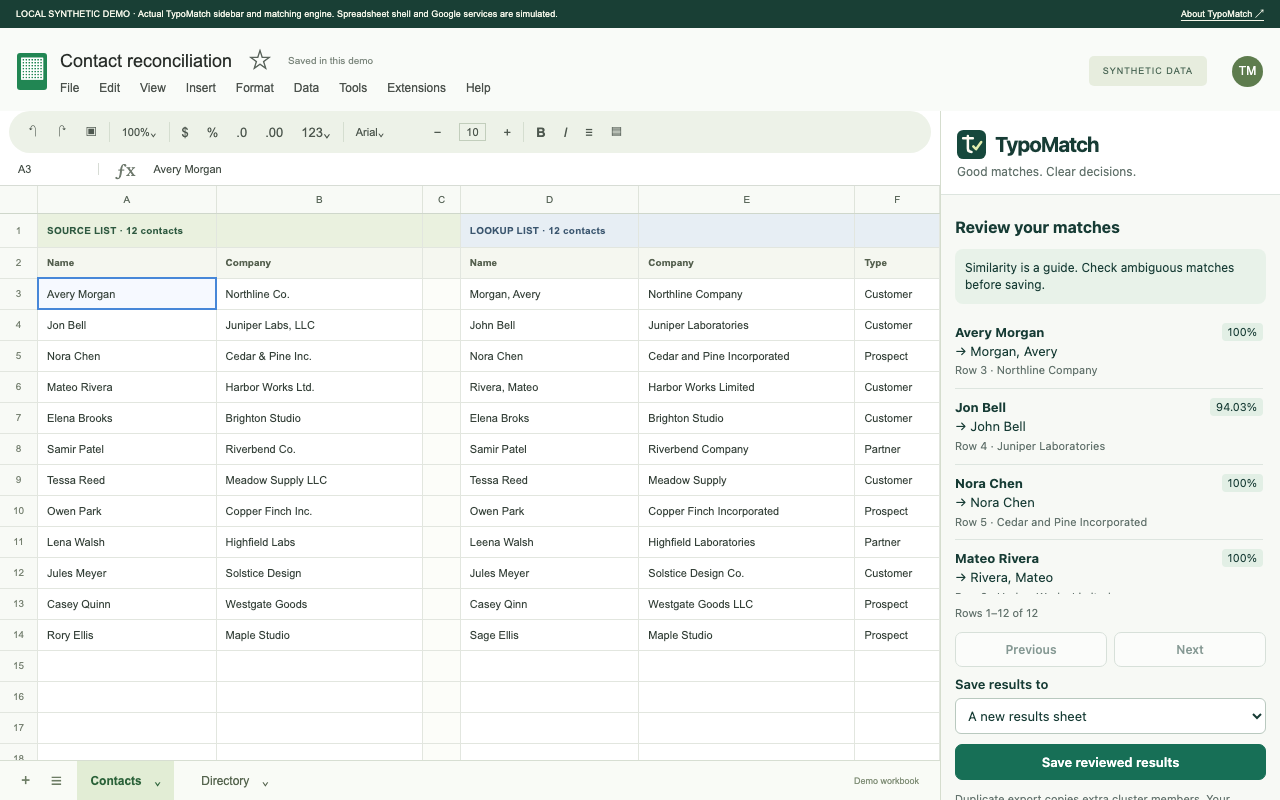Apply percent format with the % button
Image resolution: width=1280 pixels, height=800 pixels.
(212, 132)
